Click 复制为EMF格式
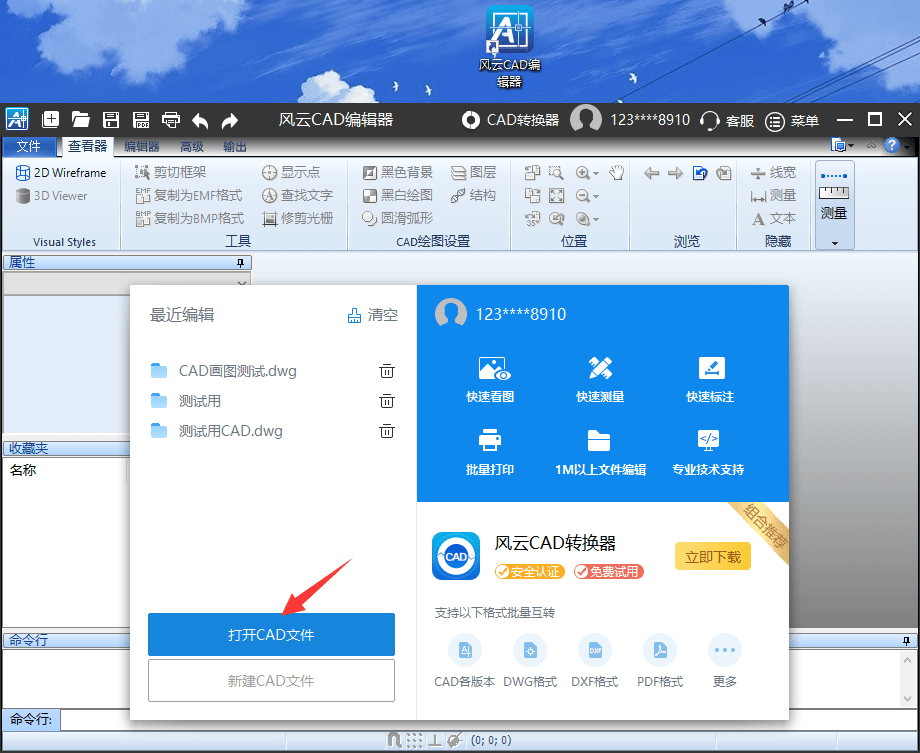Screen dimensions: 920x753 pyautogui.click(x=188, y=195)
